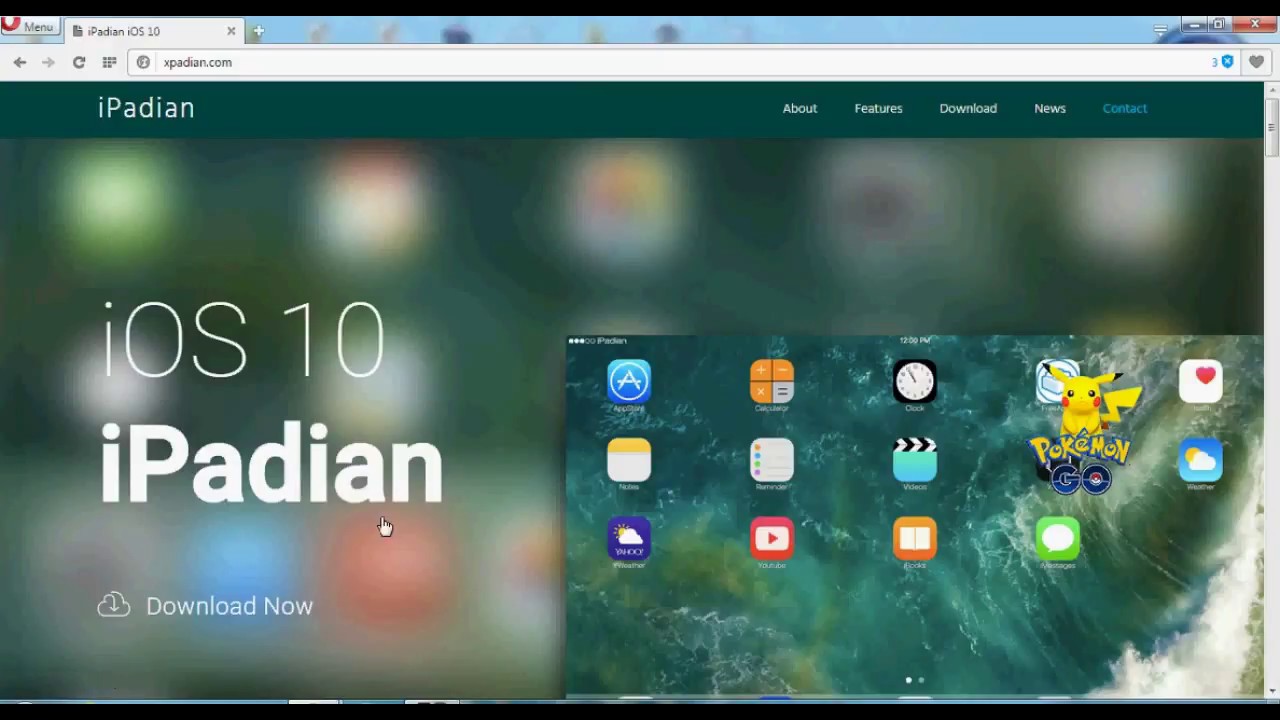Open the Health heart app icon
The image size is (1280, 720).
click(x=1201, y=381)
